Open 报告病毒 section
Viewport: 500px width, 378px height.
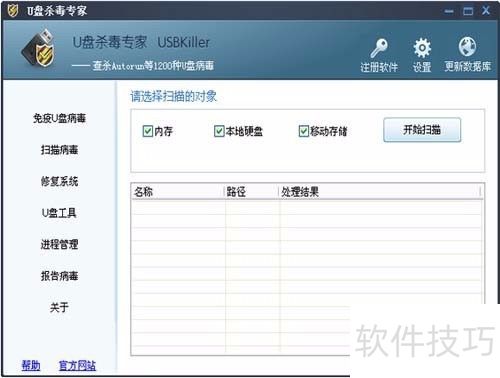click(x=59, y=276)
